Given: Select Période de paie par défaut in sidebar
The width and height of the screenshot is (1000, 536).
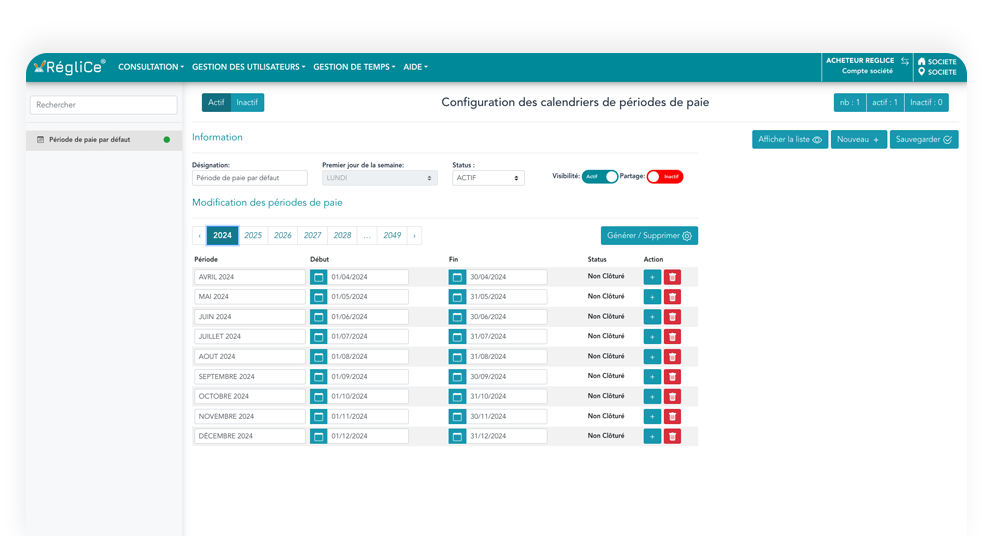Looking at the screenshot, I should 104,140.
